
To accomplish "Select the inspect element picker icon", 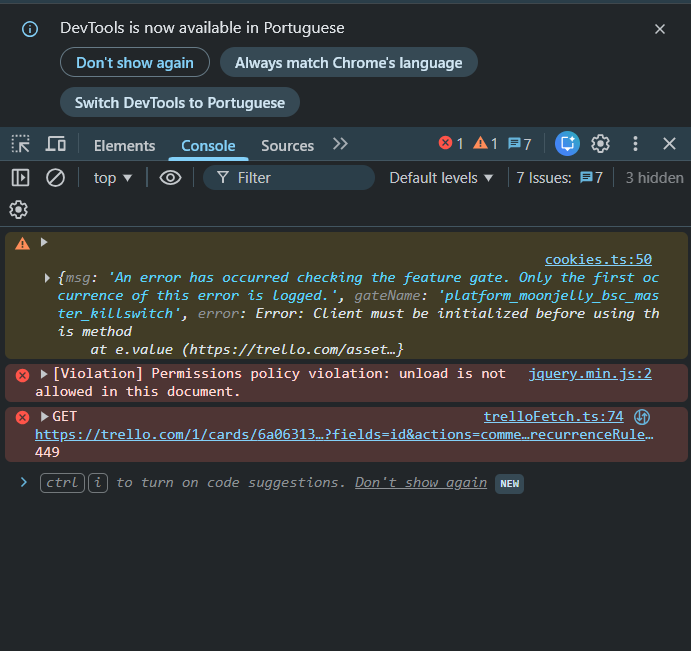I will click(x=20, y=144).
